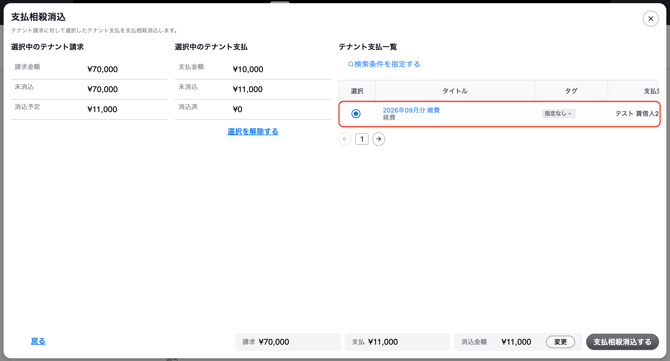Click the 選択中のテナント支払 heading
The height and width of the screenshot is (361, 670).
[x=211, y=47]
